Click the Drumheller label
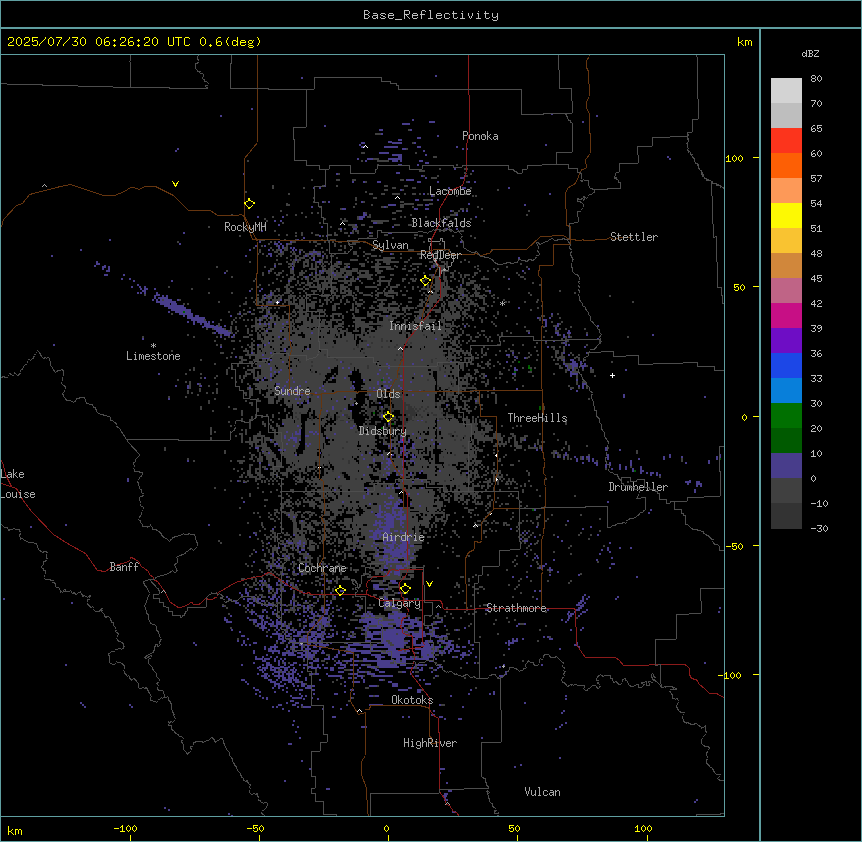Screen dimensions: 862x842 click(638, 487)
